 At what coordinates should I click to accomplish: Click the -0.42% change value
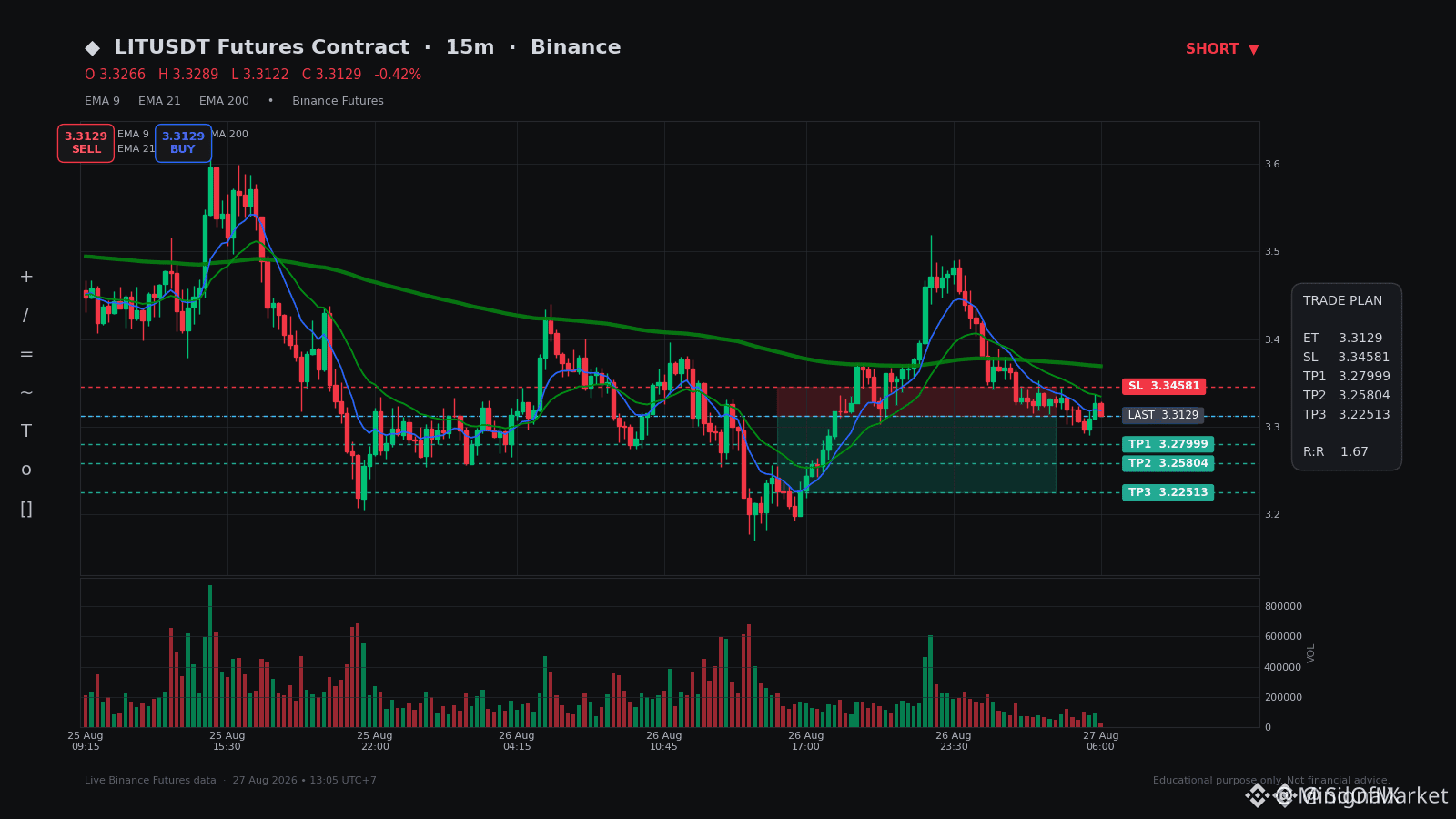(398, 75)
